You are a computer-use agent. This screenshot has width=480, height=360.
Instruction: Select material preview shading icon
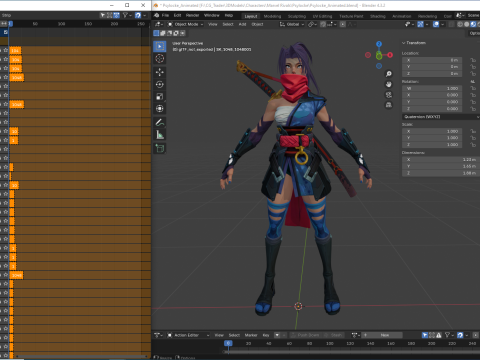tap(473, 24)
